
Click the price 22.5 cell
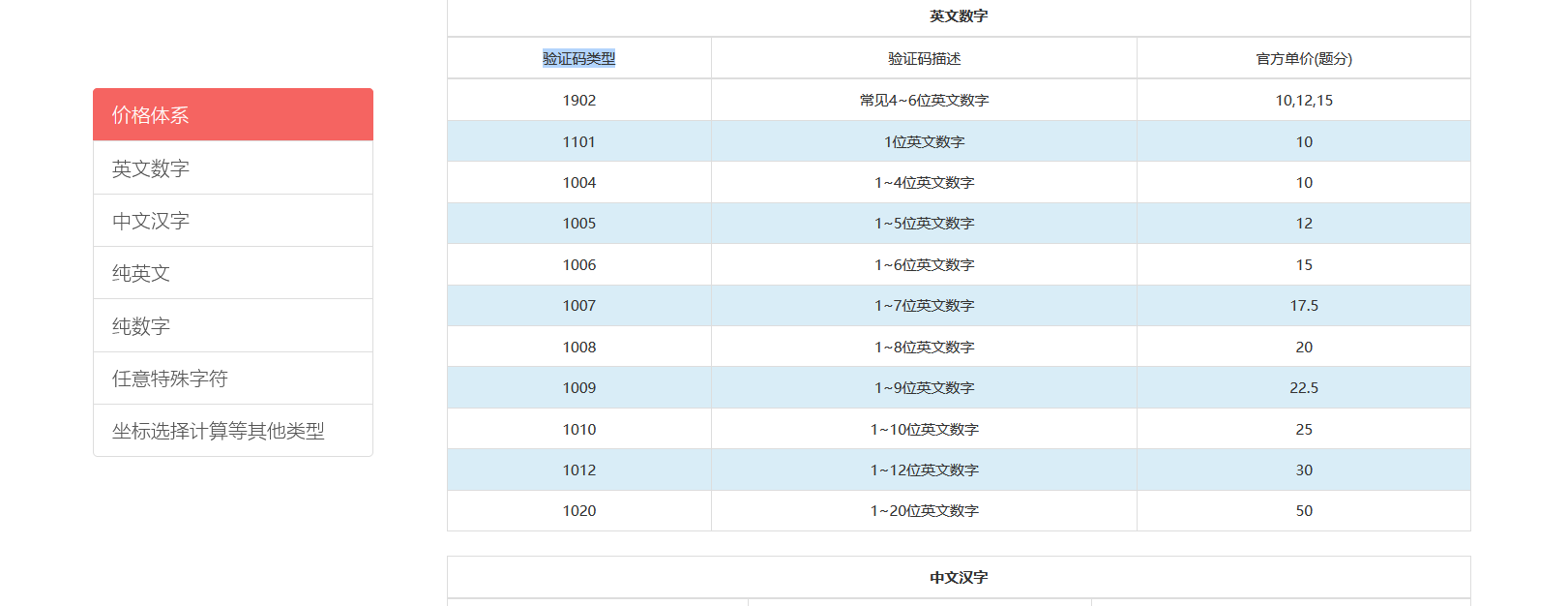point(1304,387)
